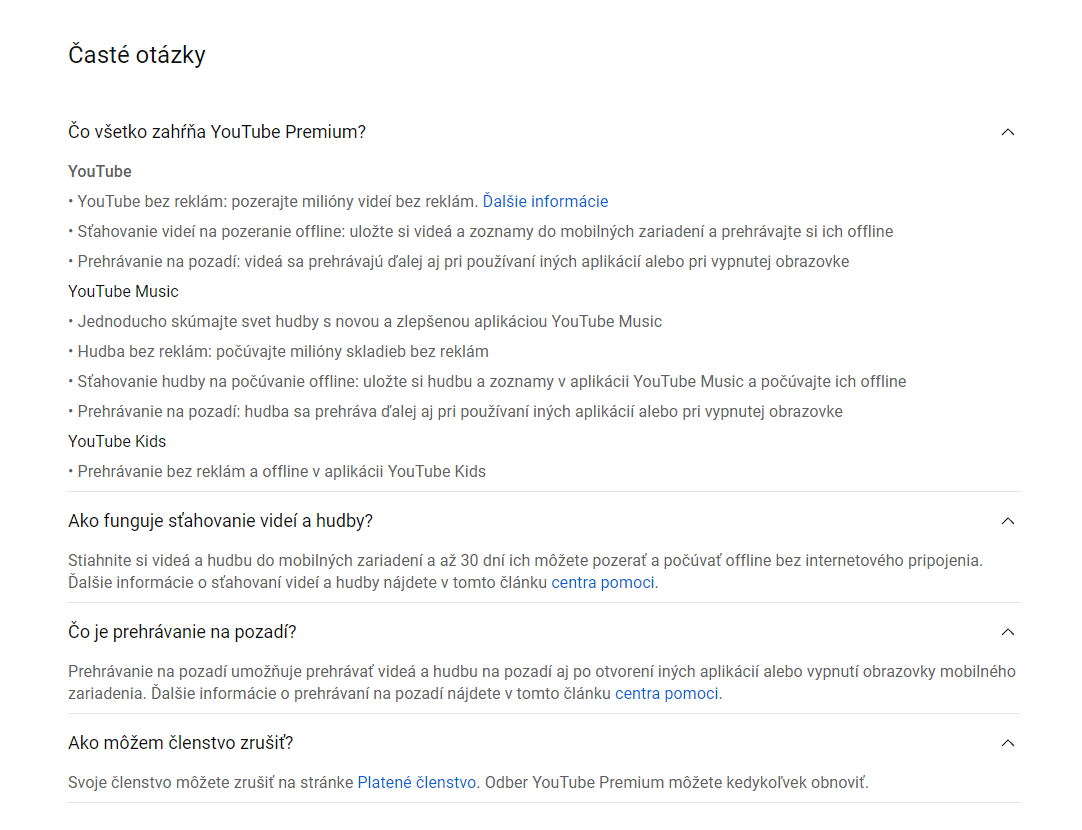Screen dimensions: 1082x830
Task: Collapse the 'Ako funguje sťahovanie videí a hudby?' chevron
Action: 1007,521
